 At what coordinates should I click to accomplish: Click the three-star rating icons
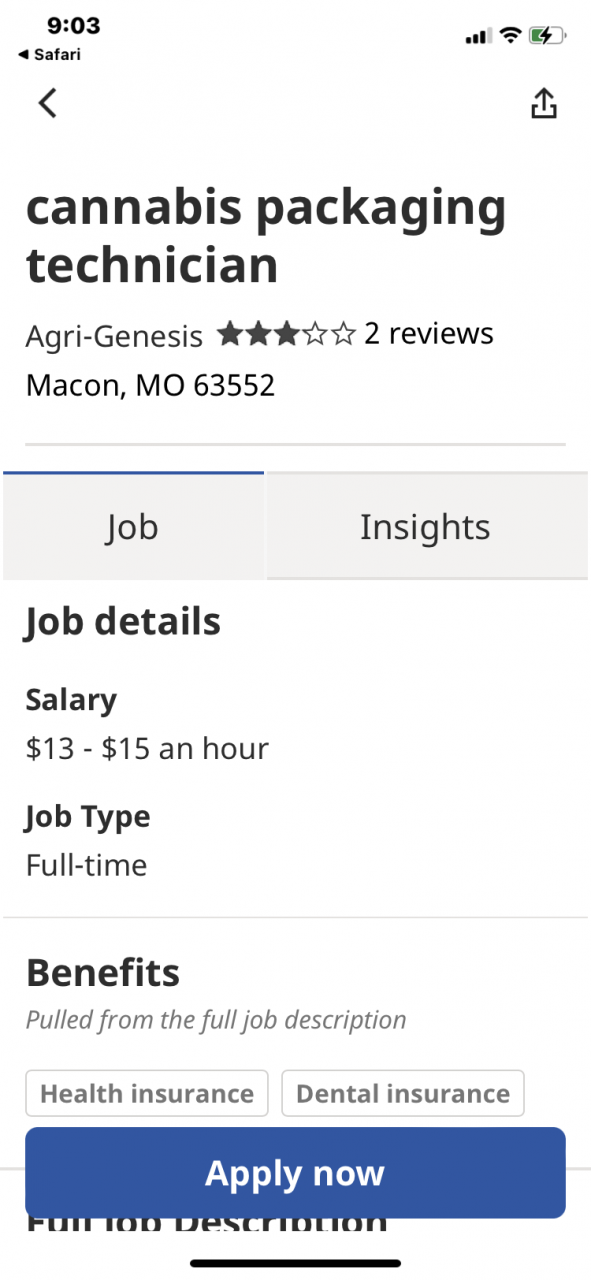[286, 334]
